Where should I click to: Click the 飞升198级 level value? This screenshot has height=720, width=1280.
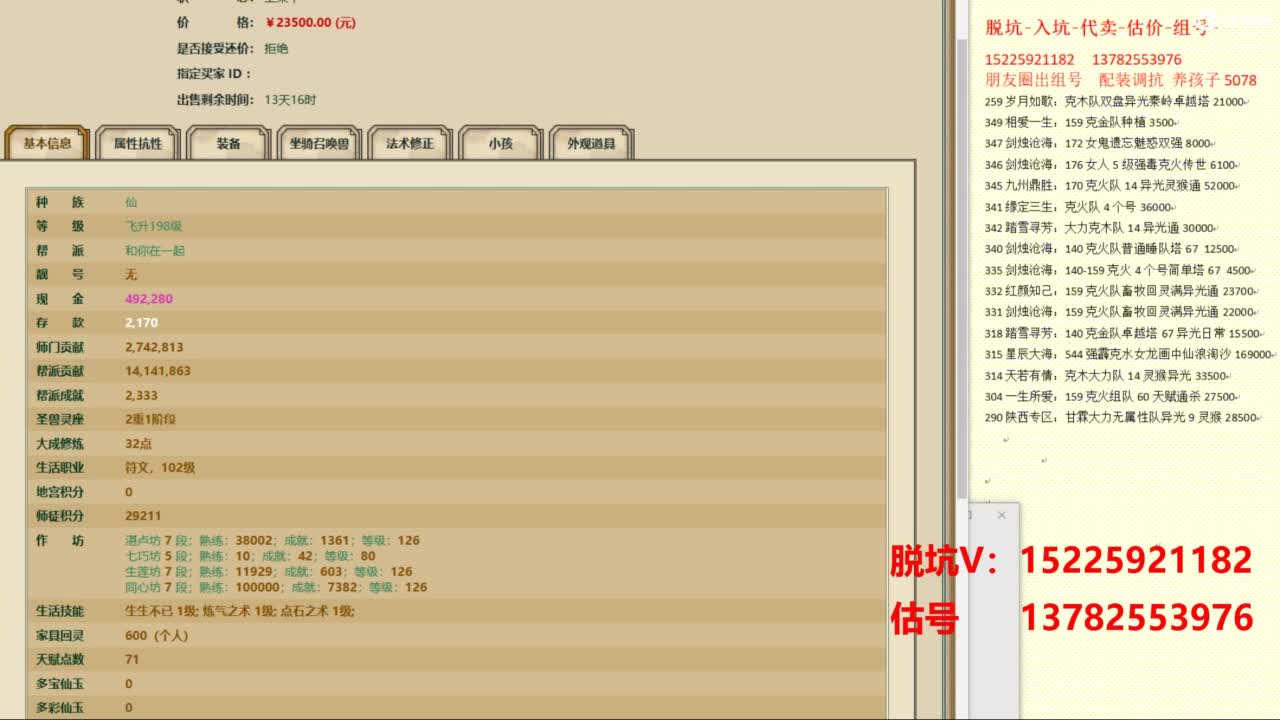(x=153, y=226)
